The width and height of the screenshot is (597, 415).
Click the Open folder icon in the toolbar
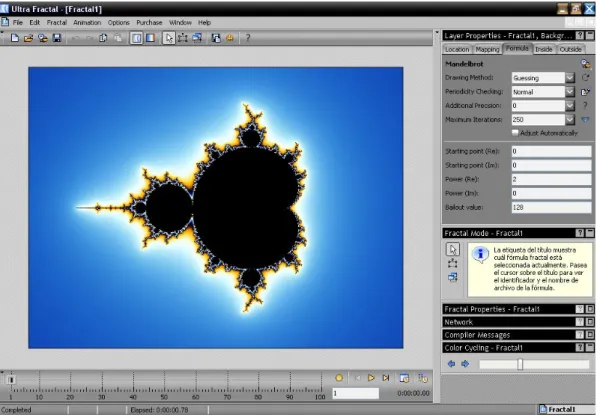pyautogui.click(x=29, y=38)
